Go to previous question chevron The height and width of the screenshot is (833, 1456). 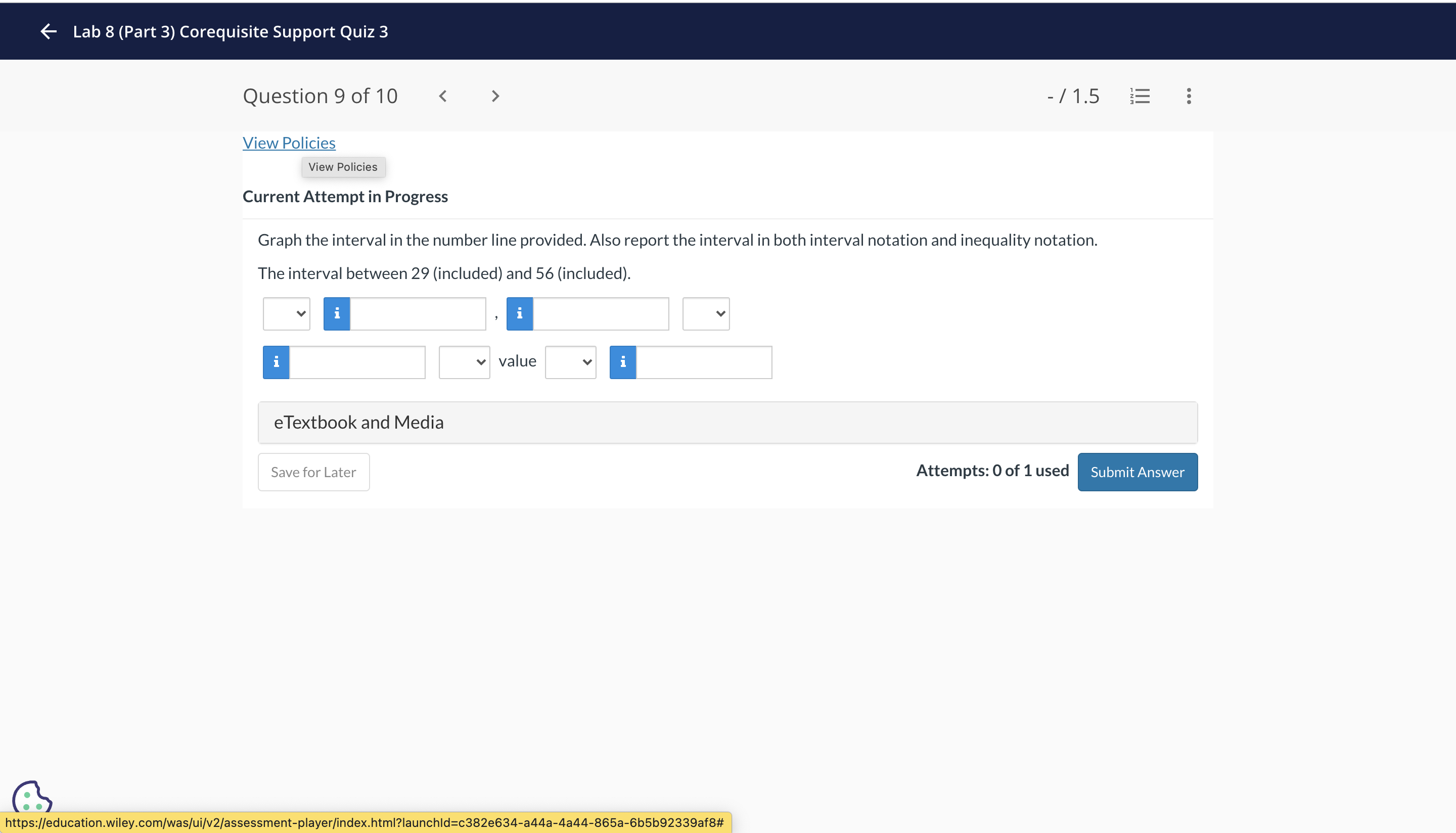tap(443, 96)
